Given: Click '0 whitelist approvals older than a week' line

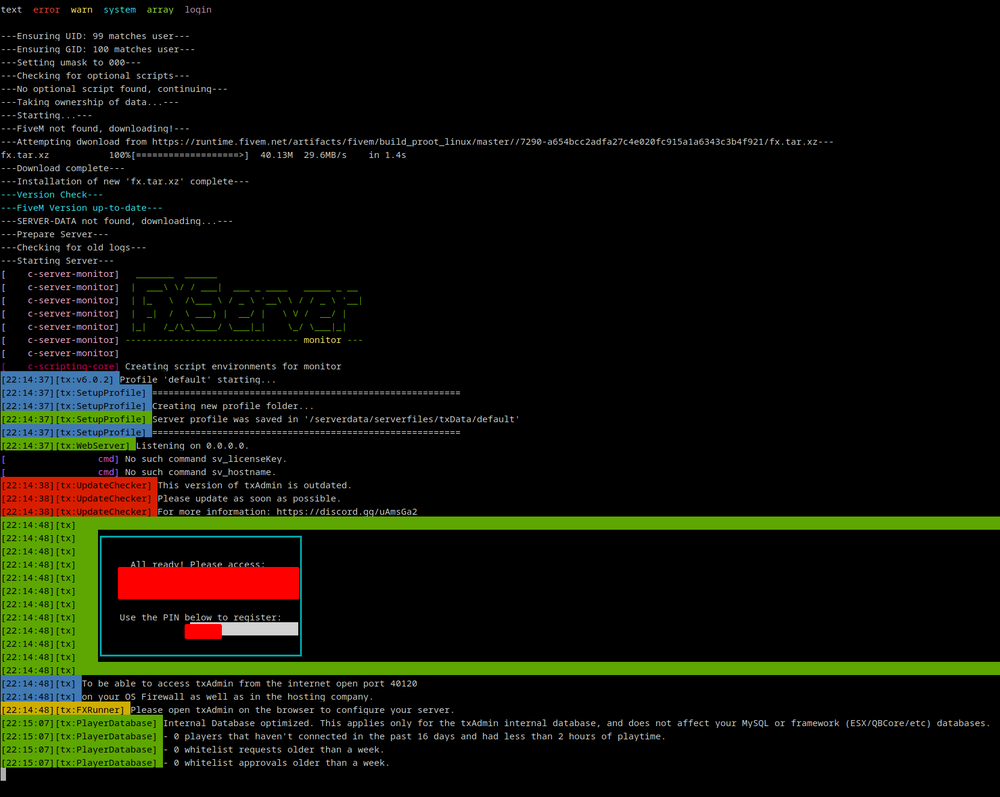Looking at the screenshot, I should 276,763.
